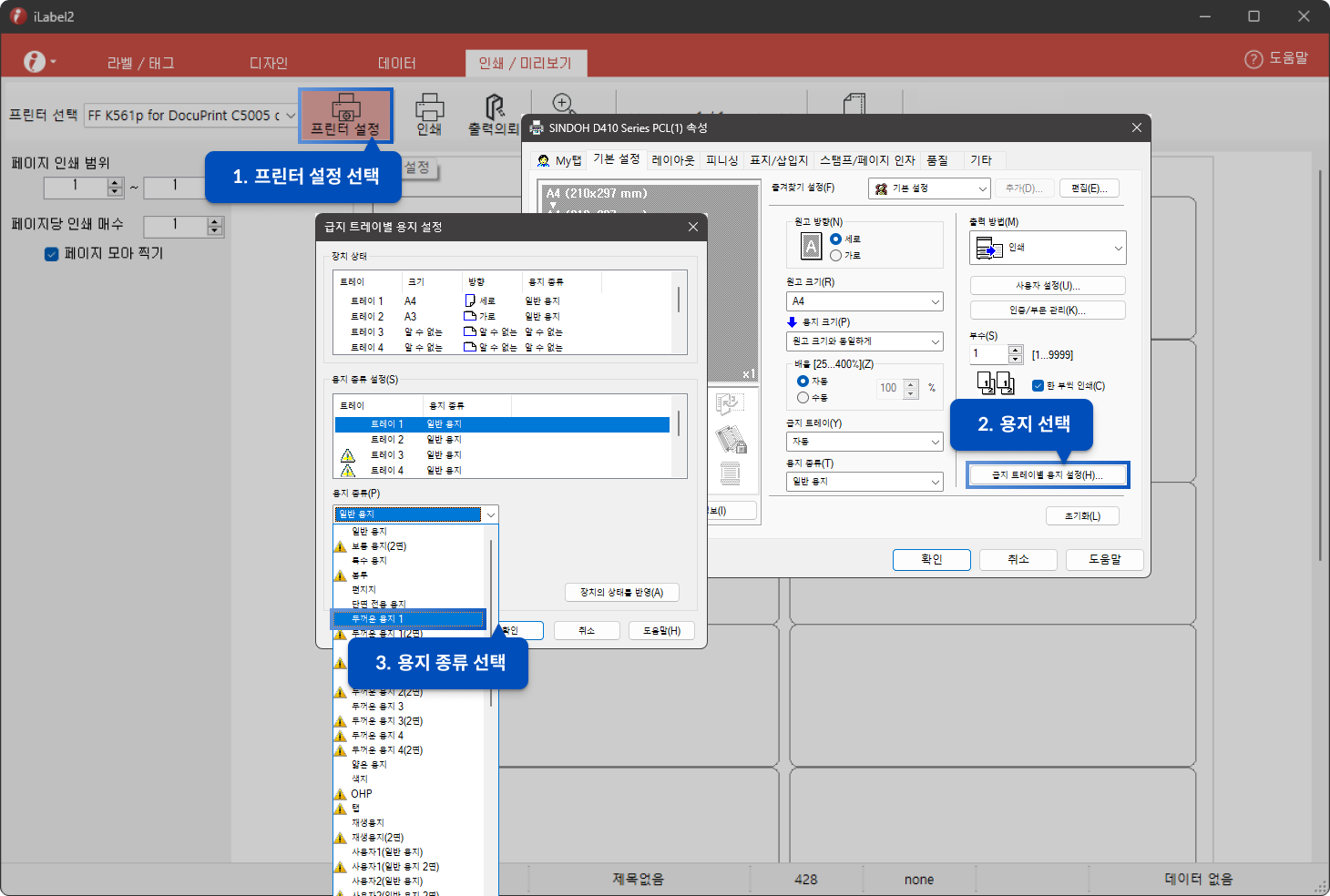Click the portrait orientation 'A' preview icon
Viewport: 1330px width, 896px height.
pyautogui.click(x=811, y=246)
